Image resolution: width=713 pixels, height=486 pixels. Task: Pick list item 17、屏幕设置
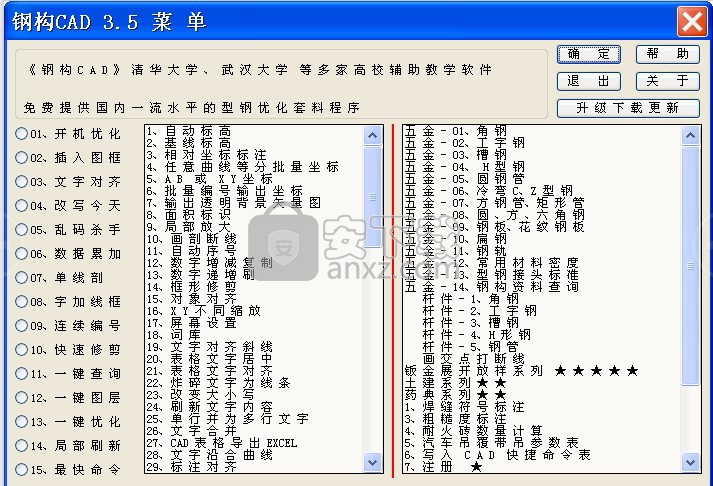click(x=191, y=323)
